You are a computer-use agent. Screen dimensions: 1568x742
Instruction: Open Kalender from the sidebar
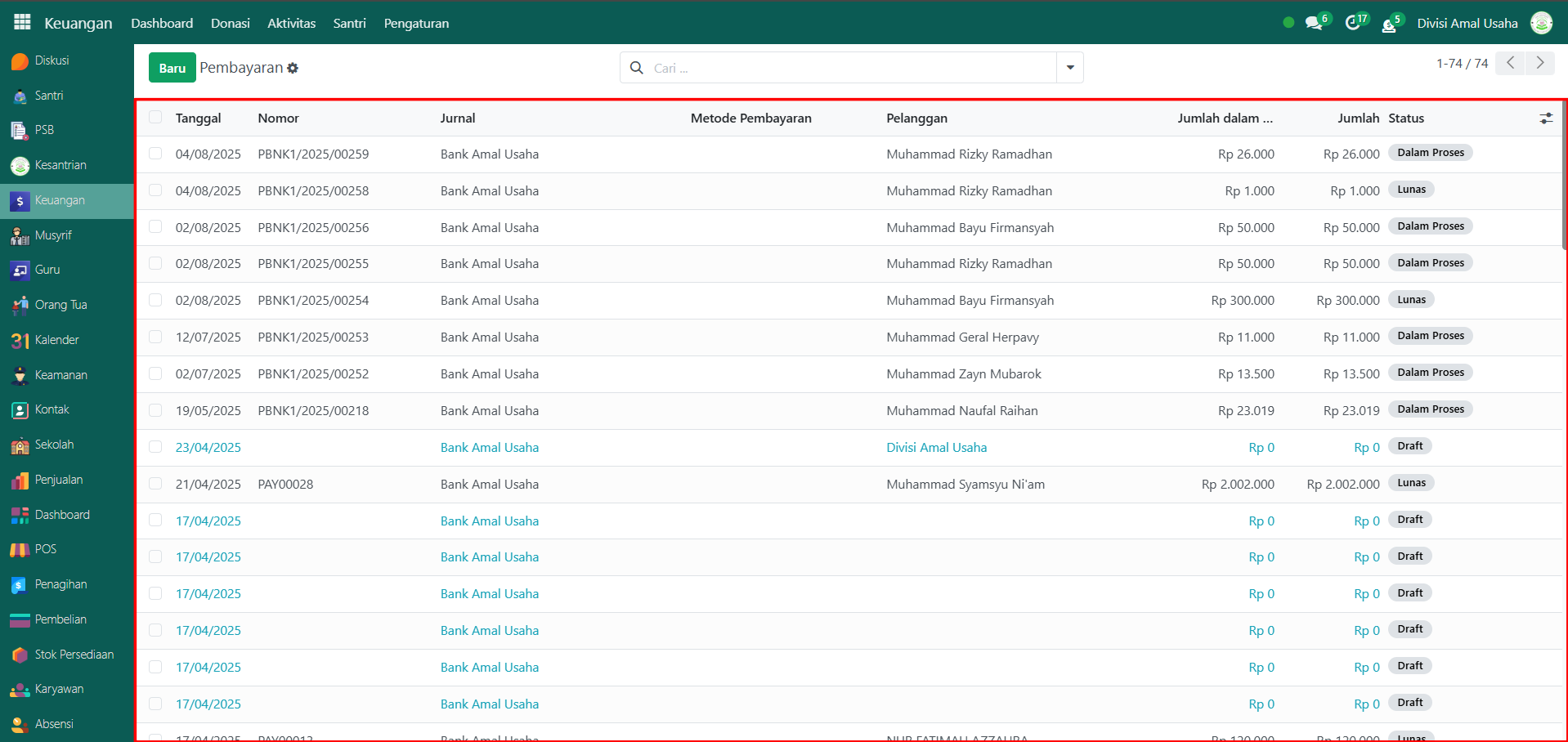(56, 340)
